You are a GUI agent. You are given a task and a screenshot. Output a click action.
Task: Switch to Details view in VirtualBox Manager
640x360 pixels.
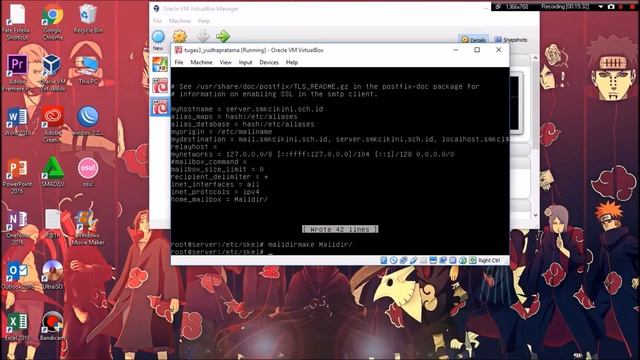pyautogui.click(x=473, y=40)
